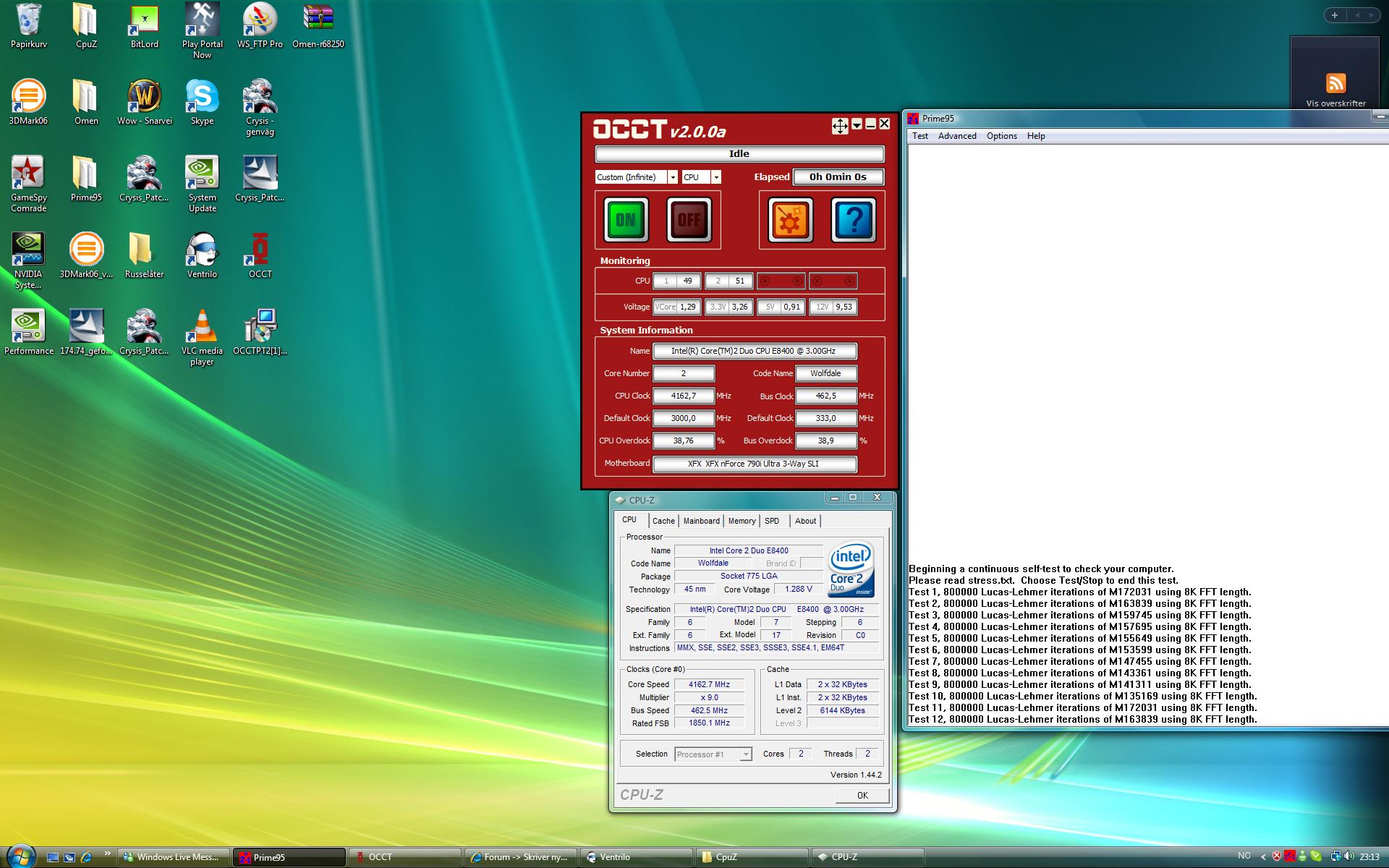Switch to the Forum Internet Explorer taskbar button
1389x868 pixels.
click(521, 857)
